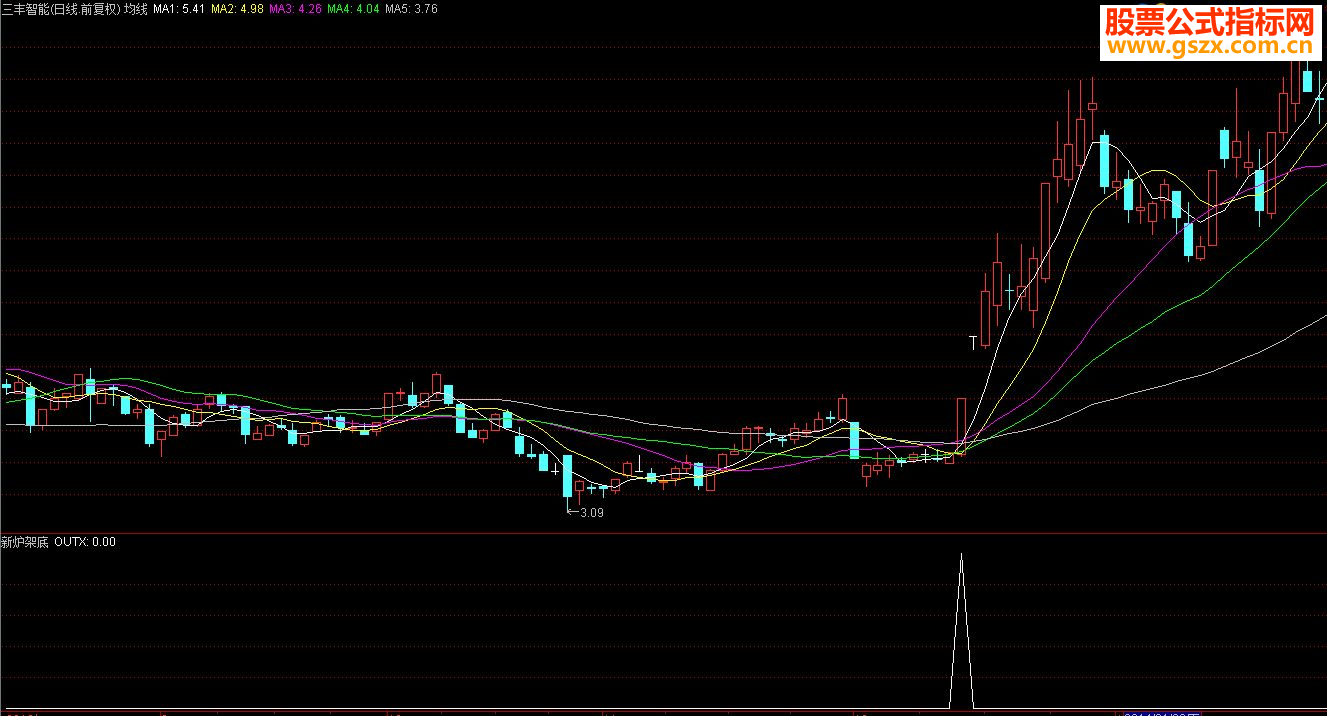
Task: Click the T-shaped limit-up candlestick
Action: pos(972,342)
